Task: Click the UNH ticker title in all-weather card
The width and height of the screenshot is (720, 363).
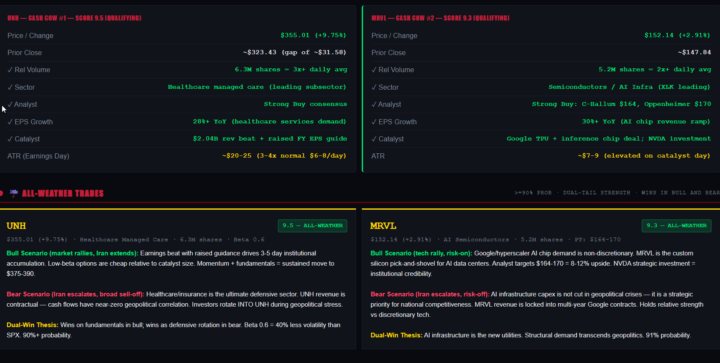Action: [16, 226]
